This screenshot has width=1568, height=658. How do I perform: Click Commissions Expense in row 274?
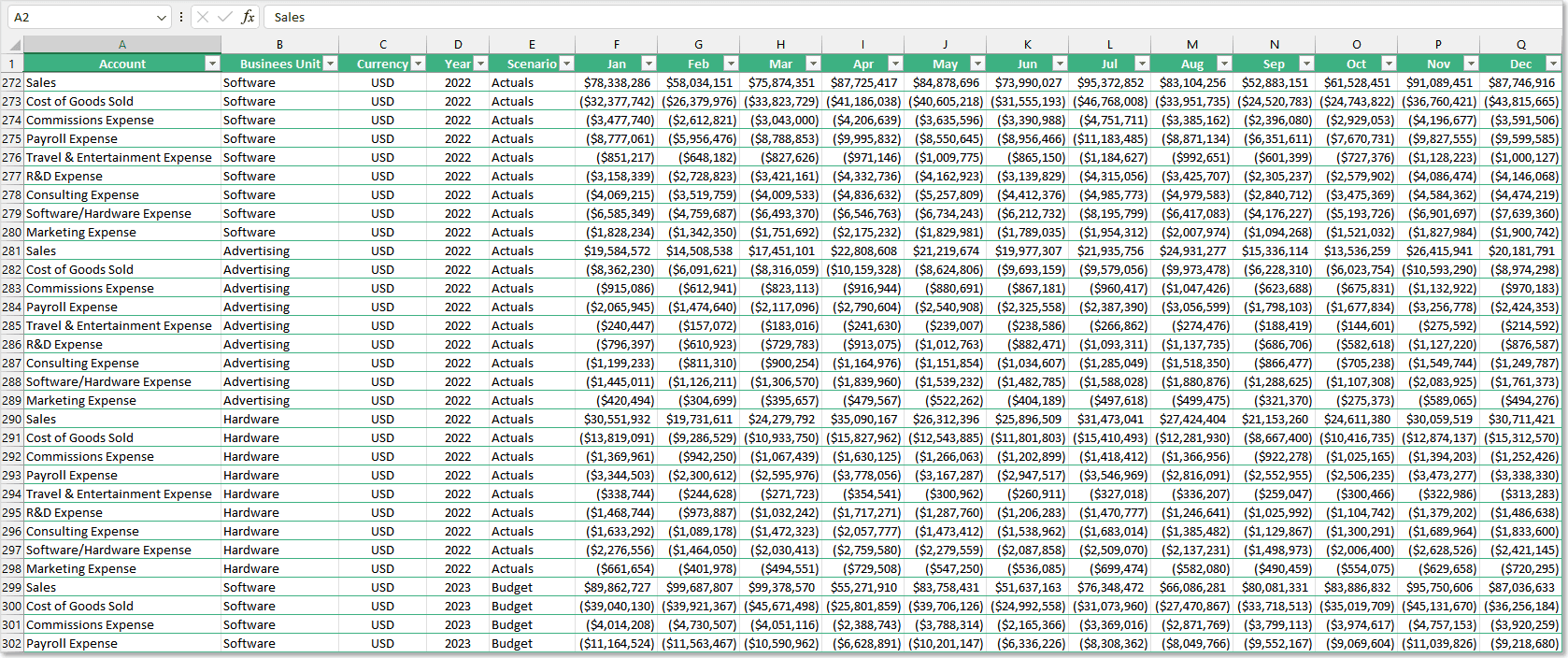coord(122,120)
